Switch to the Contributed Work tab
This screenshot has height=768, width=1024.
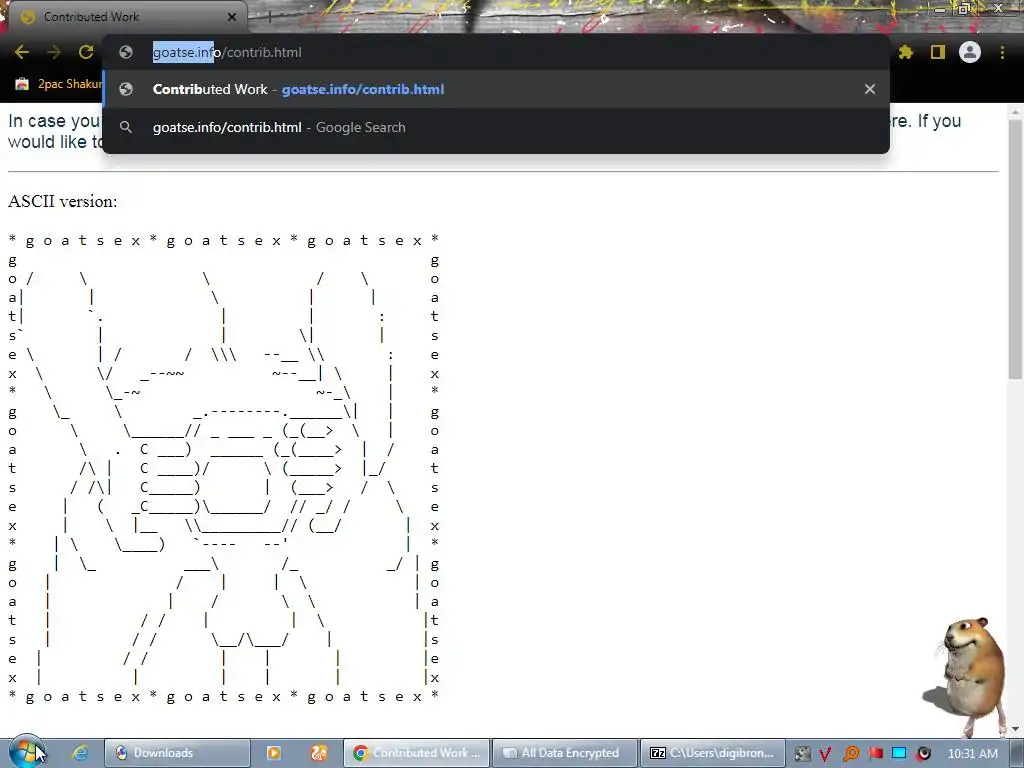(124, 17)
